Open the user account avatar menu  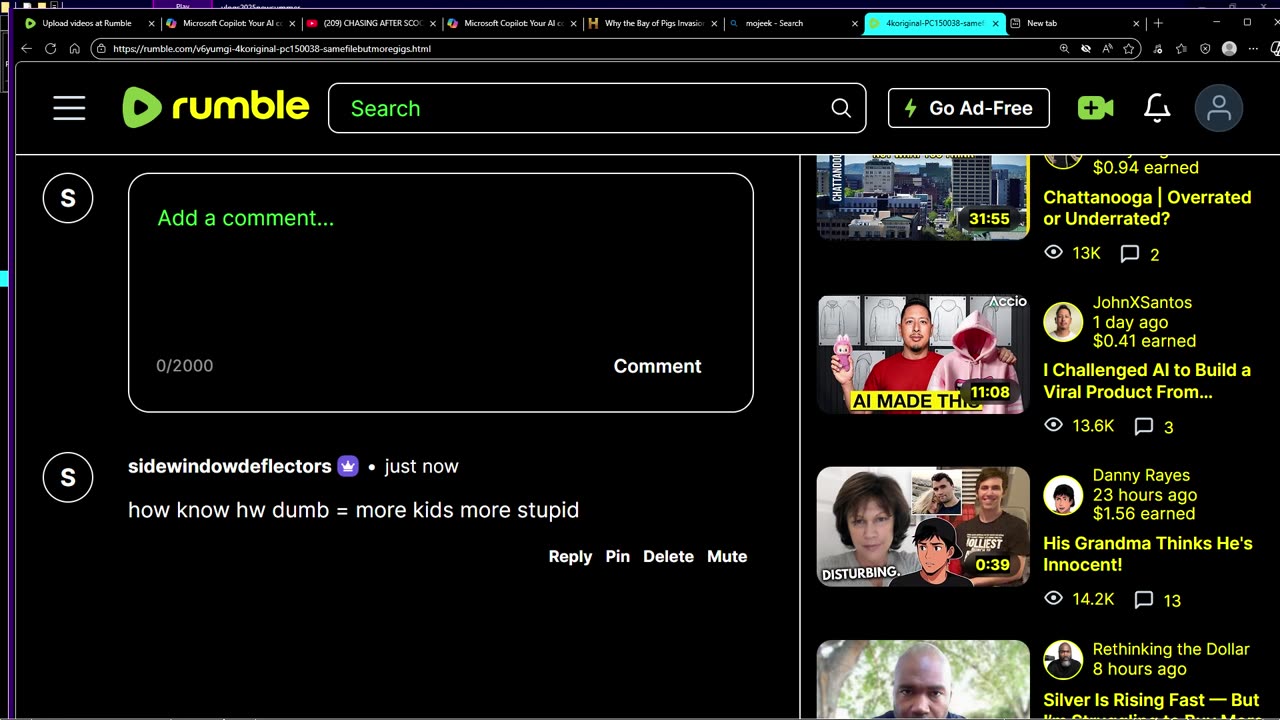[x=1218, y=108]
